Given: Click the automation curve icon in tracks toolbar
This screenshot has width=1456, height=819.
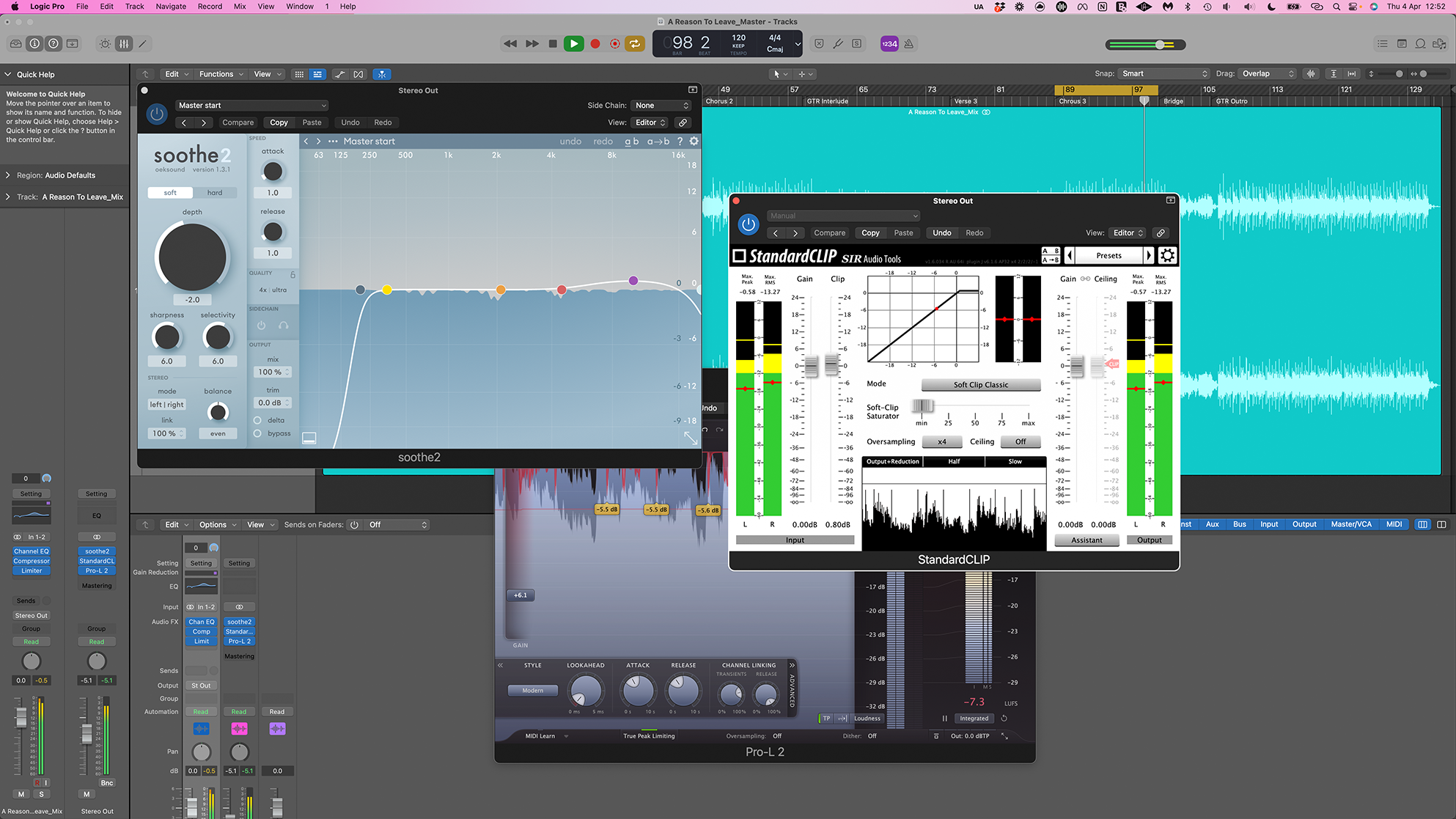Looking at the screenshot, I should coord(340,74).
